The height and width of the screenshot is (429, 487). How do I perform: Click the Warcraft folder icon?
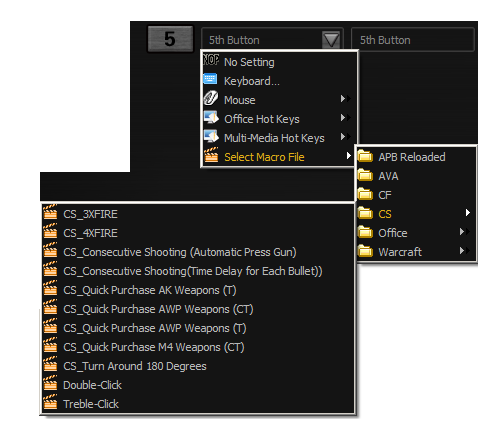click(x=365, y=251)
